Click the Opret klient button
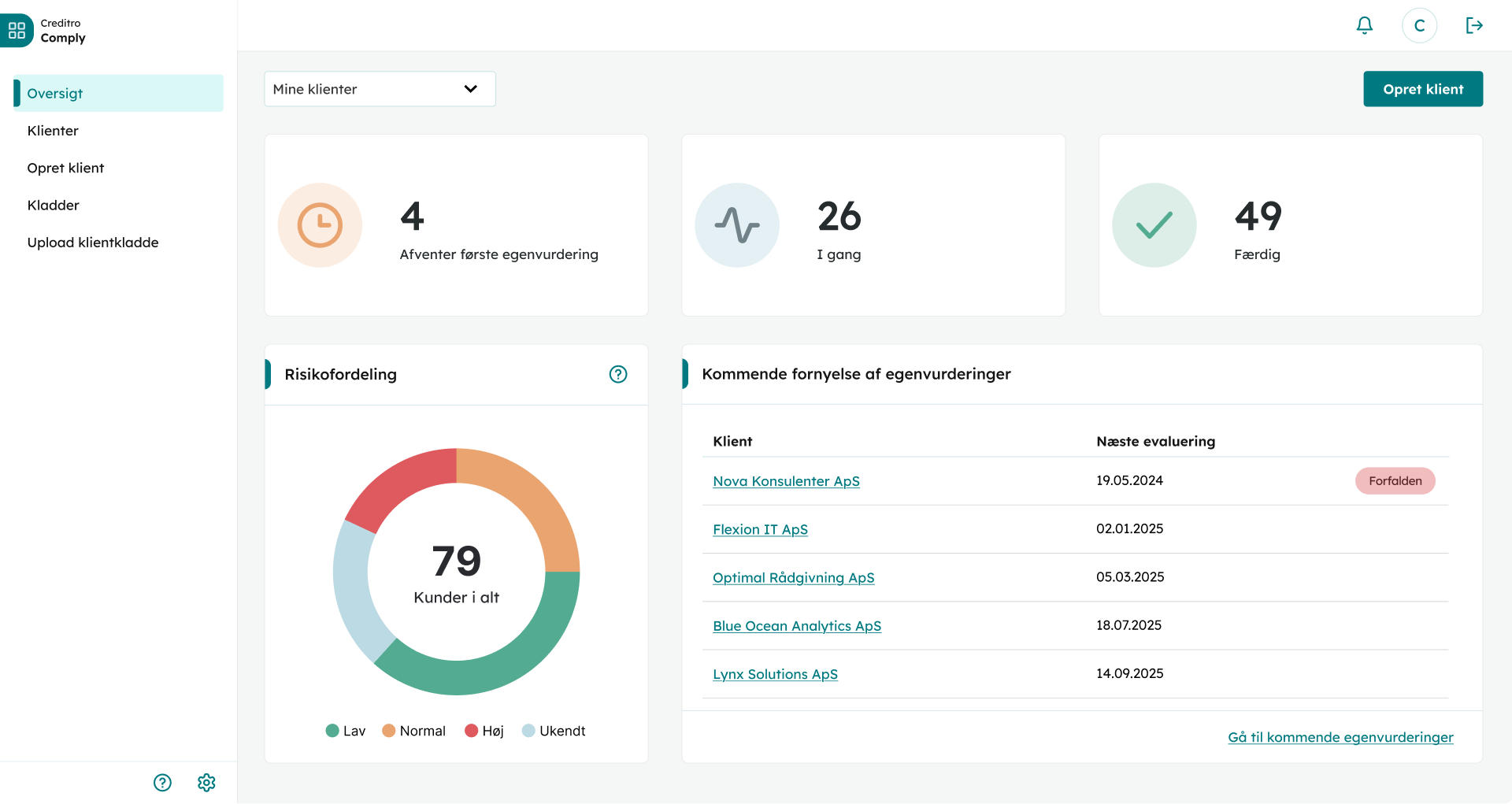This screenshot has width=1512, height=804. tap(1423, 89)
